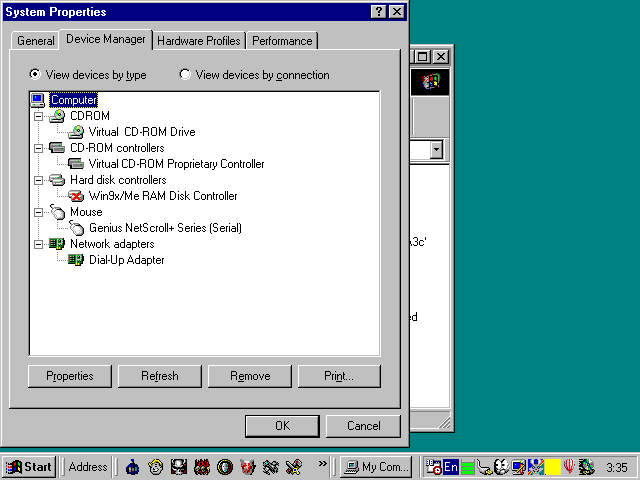Screen dimensions: 640x480
Task: Collapse the CD-ROM controllers node
Action: click(x=38, y=148)
